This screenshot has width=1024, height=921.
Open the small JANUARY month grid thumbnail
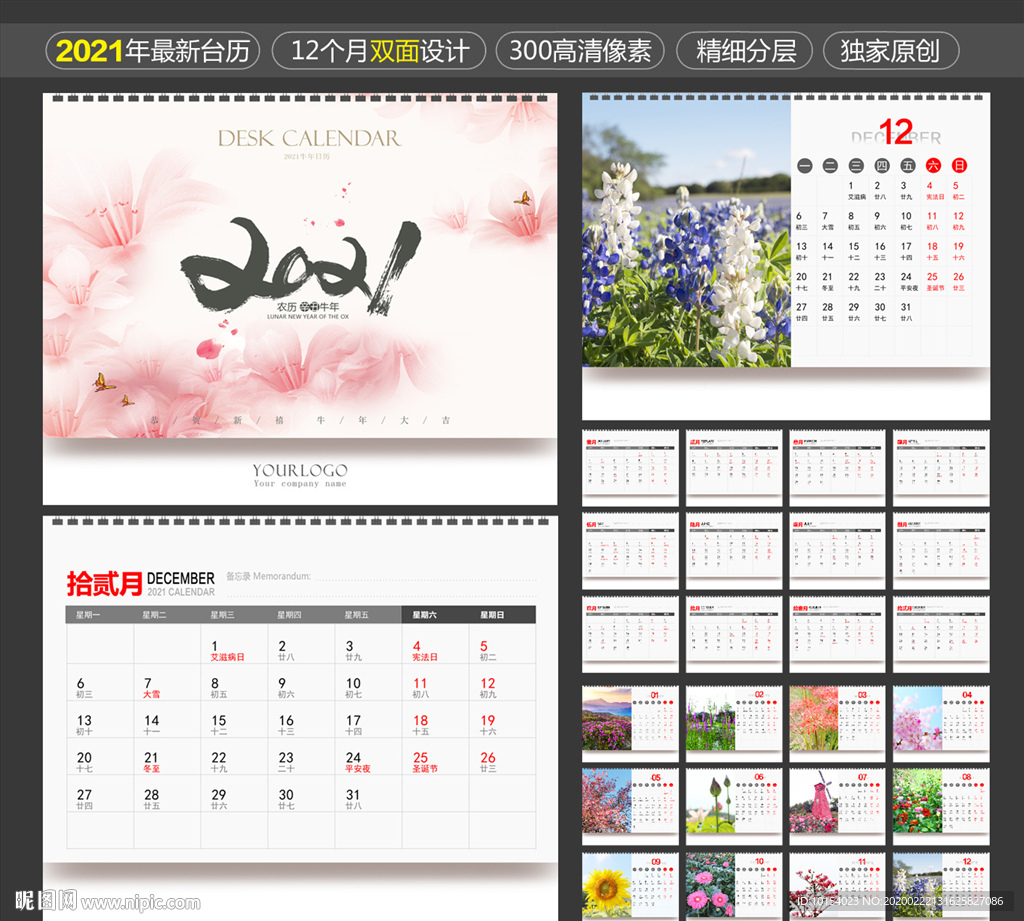click(630, 468)
